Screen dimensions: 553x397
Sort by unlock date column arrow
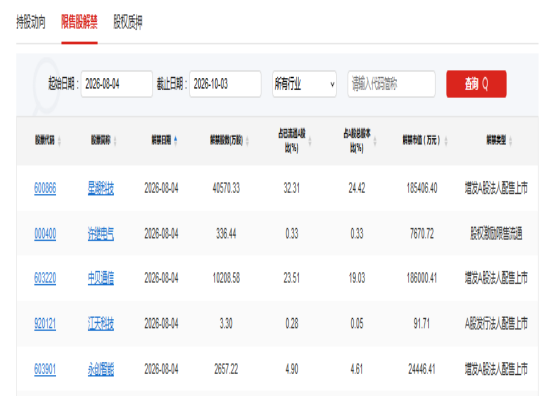pos(175,140)
